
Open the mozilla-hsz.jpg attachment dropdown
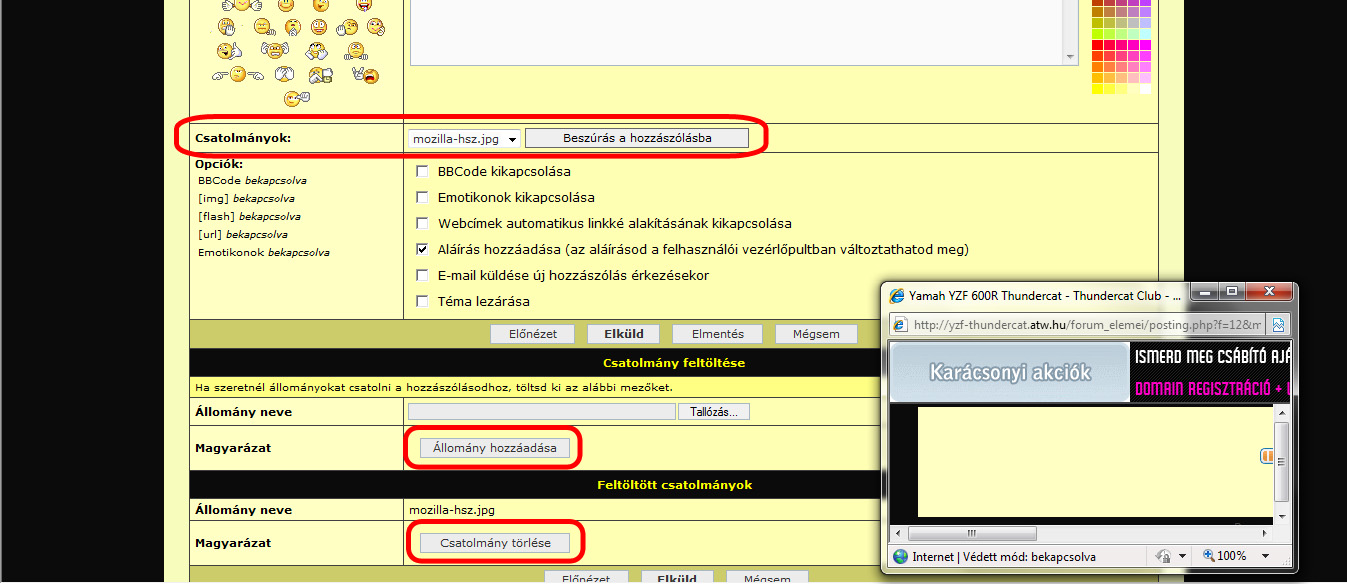(x=465, y=139)
